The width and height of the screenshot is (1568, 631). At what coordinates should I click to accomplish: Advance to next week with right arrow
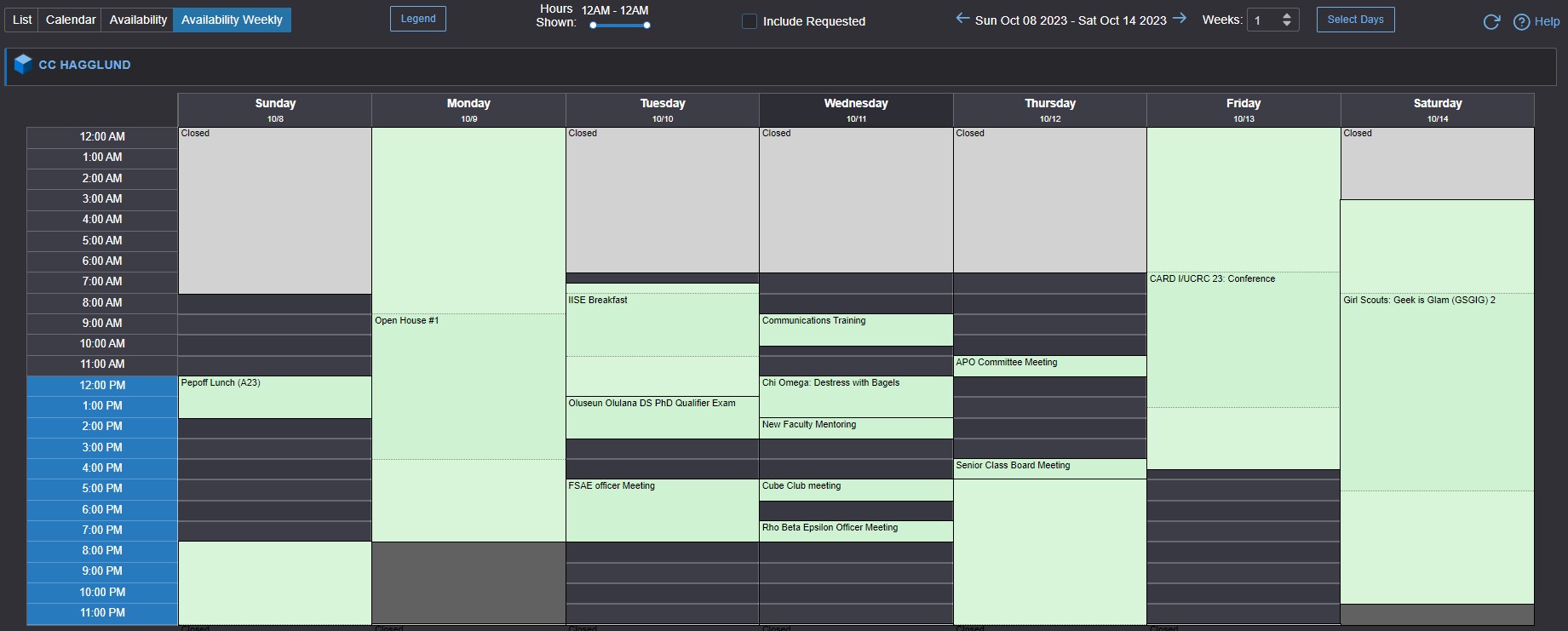point(1180,19)
